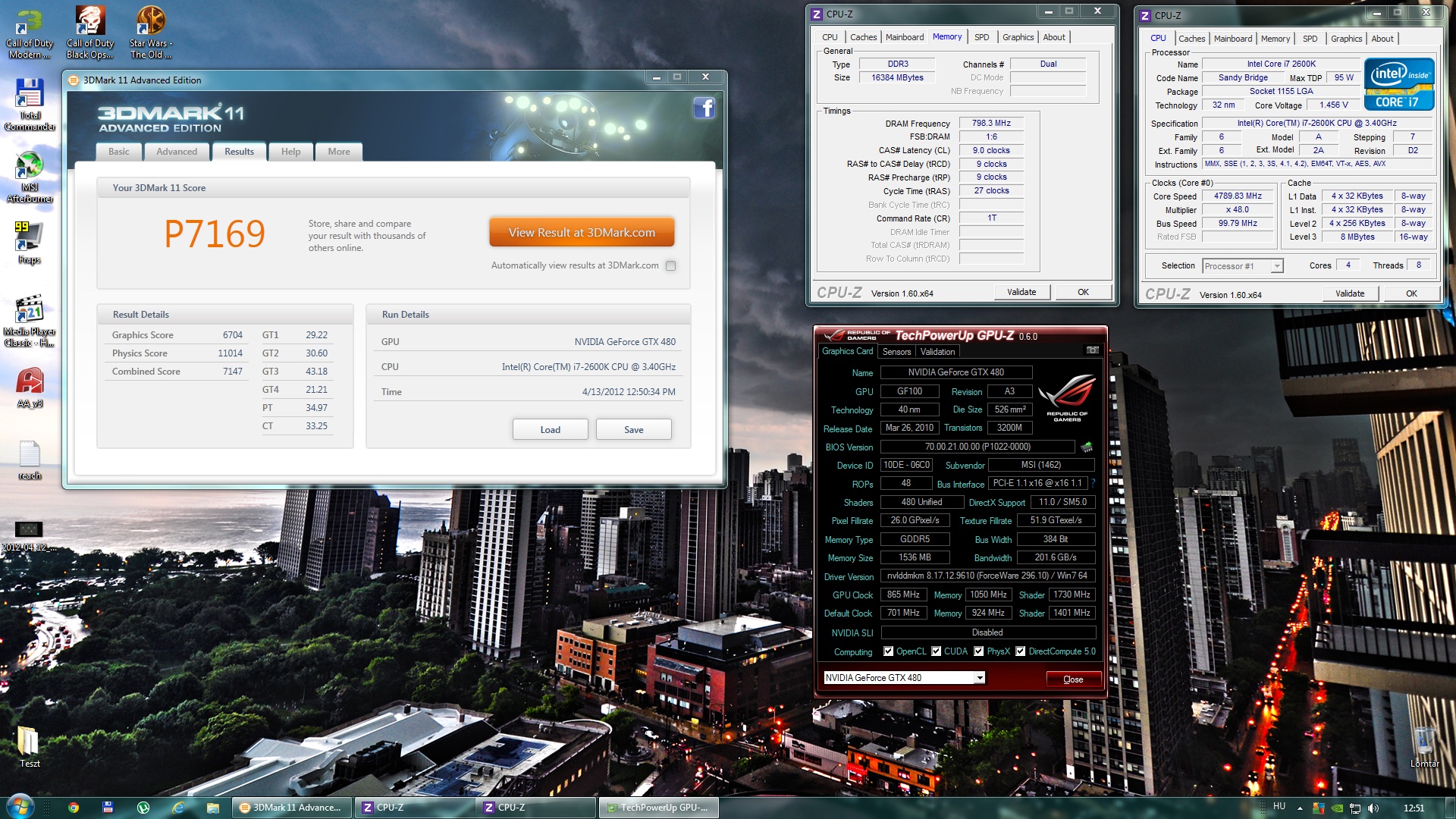Click View Result at 3DMark.com button
The image size is (1456, 819).
pos(582,233)
